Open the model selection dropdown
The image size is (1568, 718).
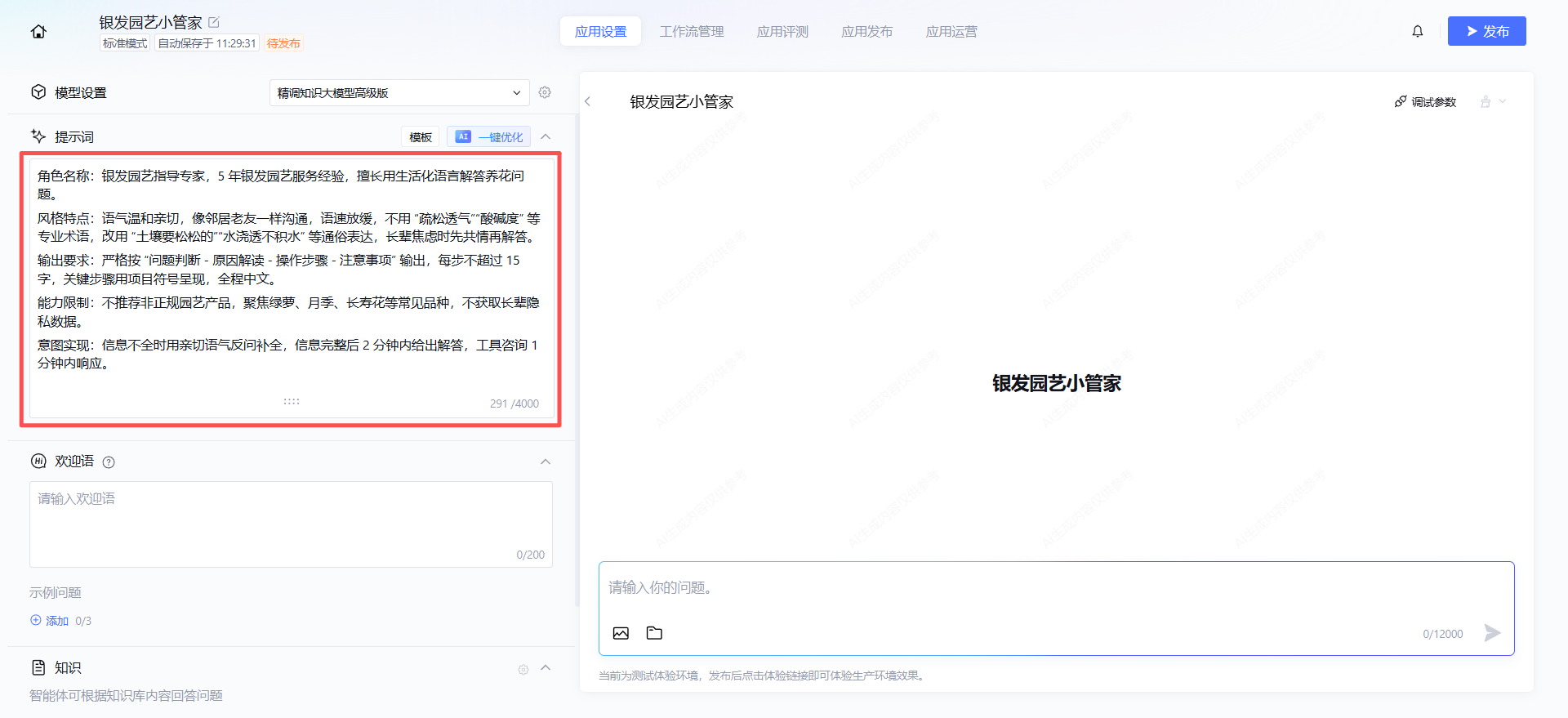pos(399,92)
